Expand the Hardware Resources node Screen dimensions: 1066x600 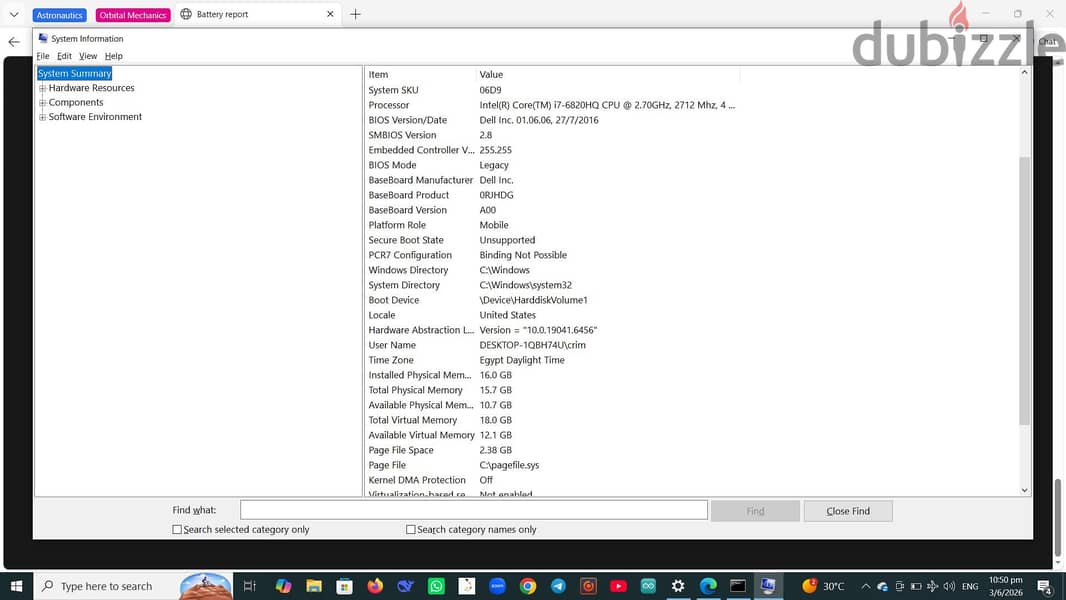coord(42,88)
